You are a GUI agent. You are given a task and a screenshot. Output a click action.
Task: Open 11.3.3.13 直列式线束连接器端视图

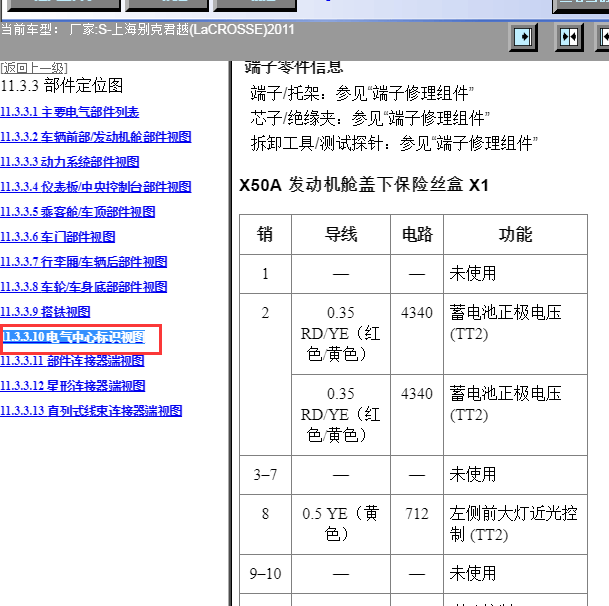tap(91, 411)
